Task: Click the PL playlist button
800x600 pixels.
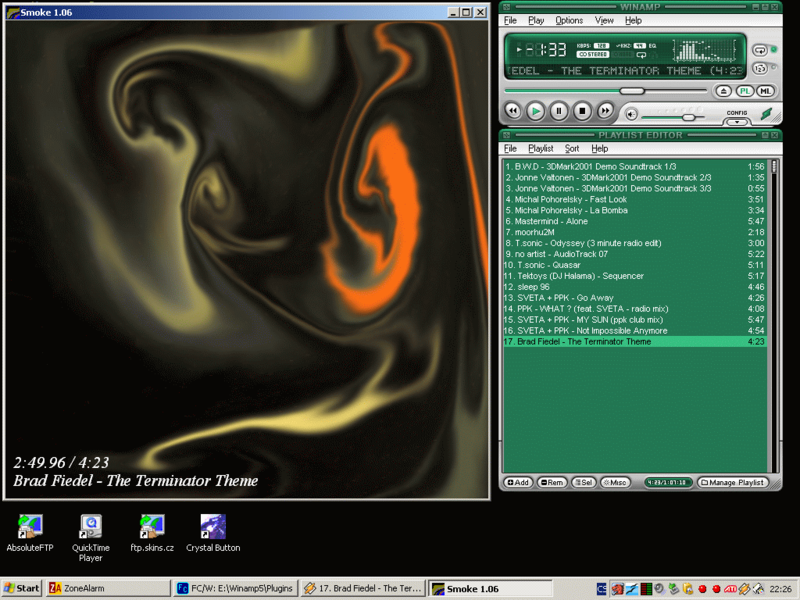Action: point(744,90)
